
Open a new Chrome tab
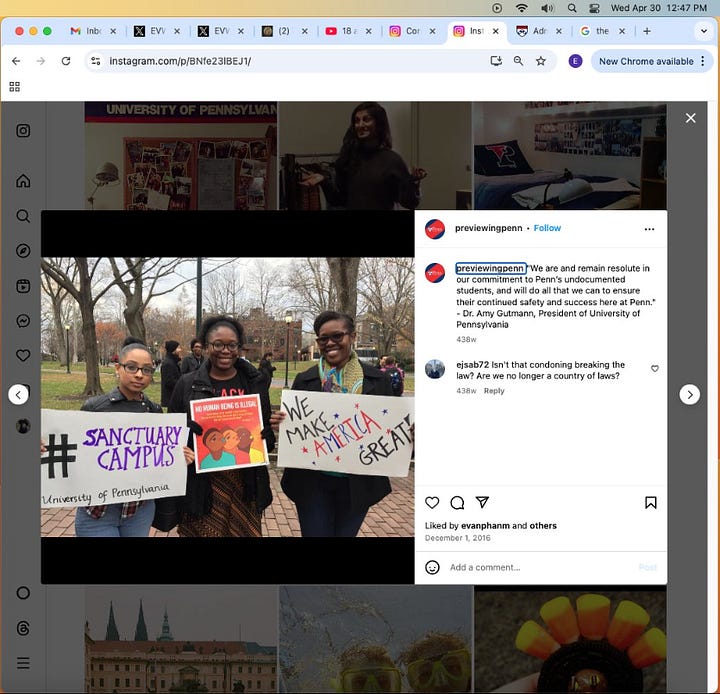click(x=647, y=31)
